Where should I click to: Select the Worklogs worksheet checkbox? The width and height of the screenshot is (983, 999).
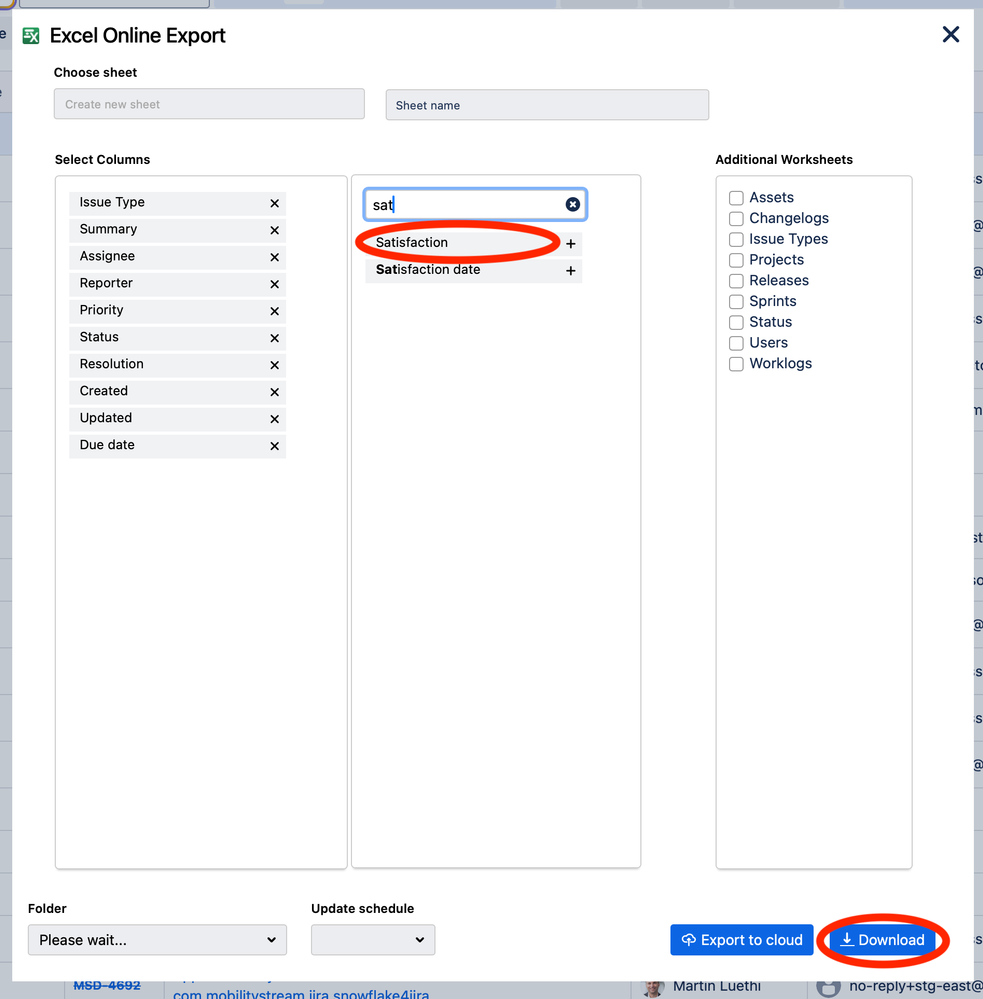[x=736, y=364]
